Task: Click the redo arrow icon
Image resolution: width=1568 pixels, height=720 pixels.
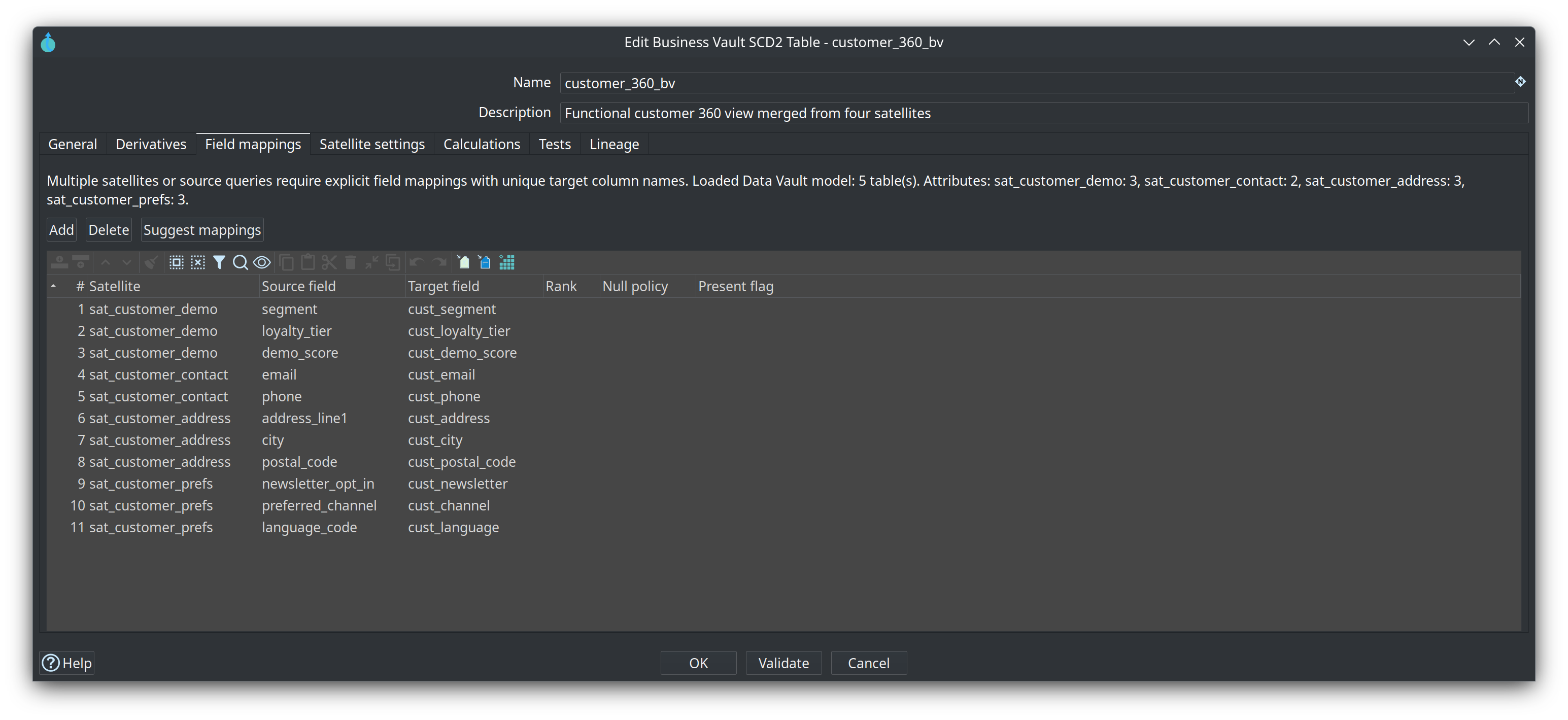Action: point(439,262)
